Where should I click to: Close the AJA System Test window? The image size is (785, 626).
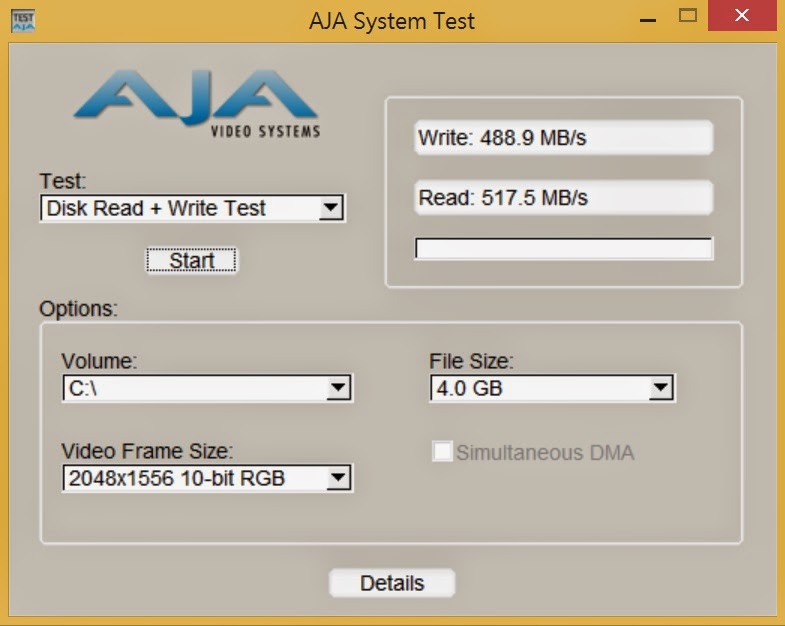click(742, 16)
